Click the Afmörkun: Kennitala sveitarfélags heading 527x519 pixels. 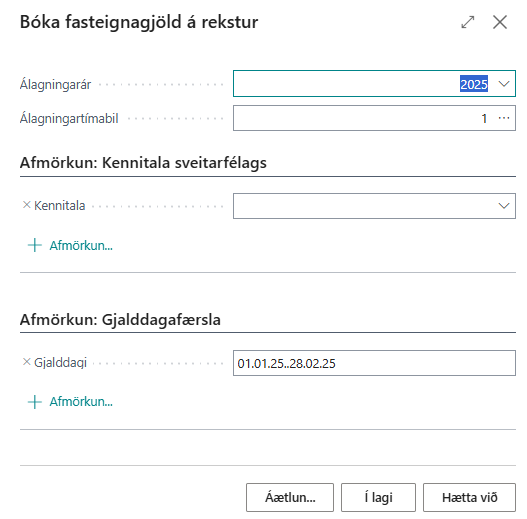tap(143, 163)
